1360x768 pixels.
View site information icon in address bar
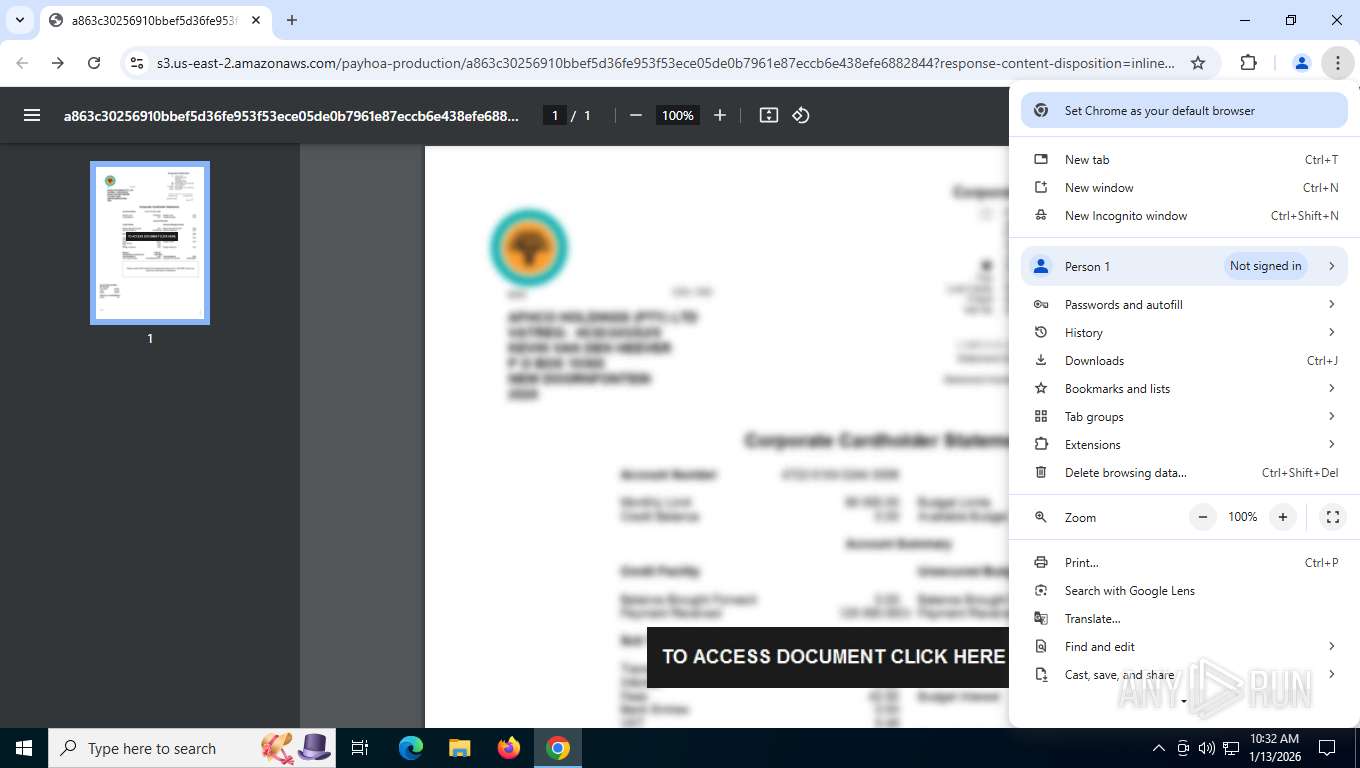[x=138, y=63]
